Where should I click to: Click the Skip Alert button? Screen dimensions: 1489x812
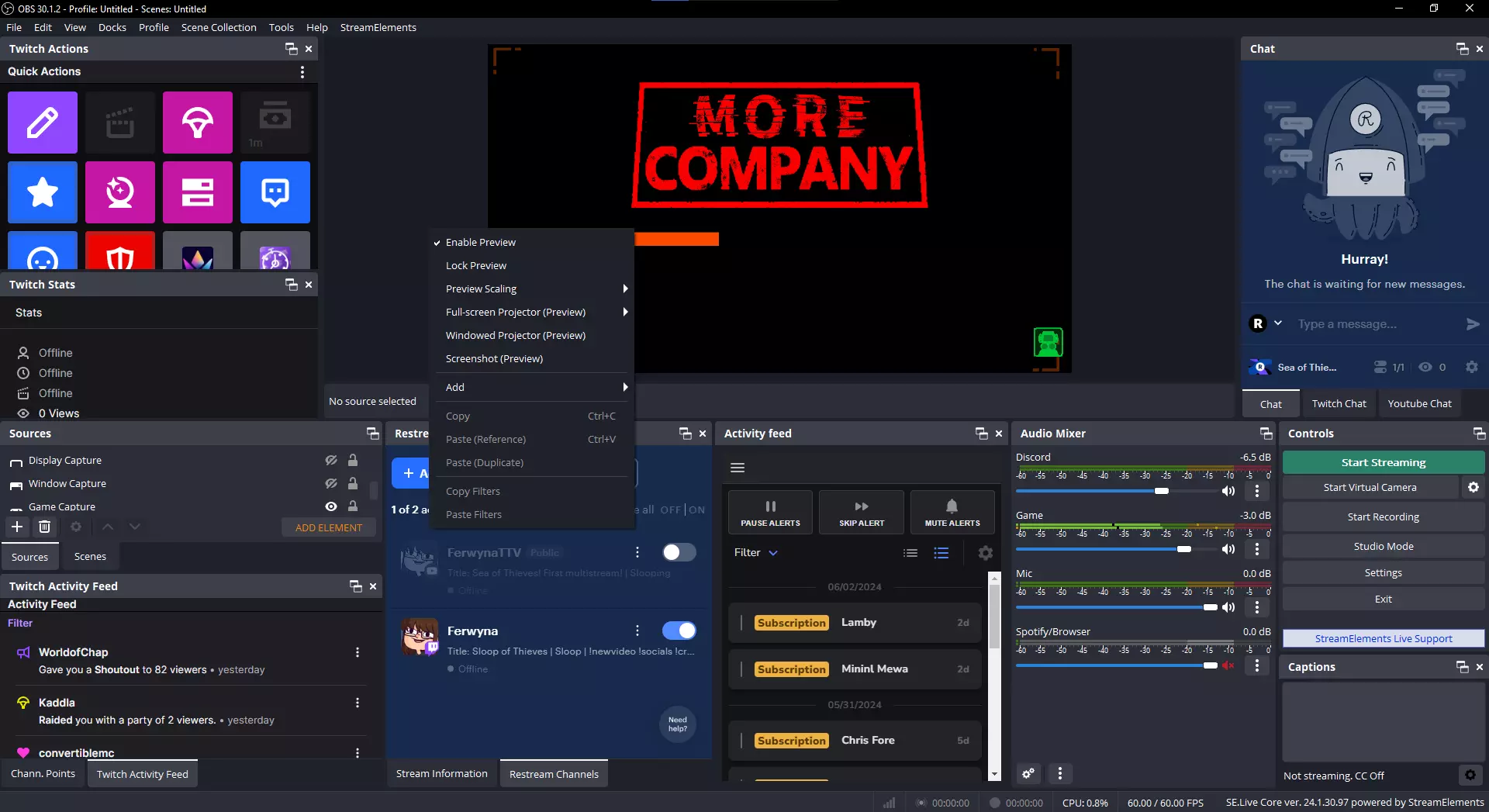click(861, 512)
